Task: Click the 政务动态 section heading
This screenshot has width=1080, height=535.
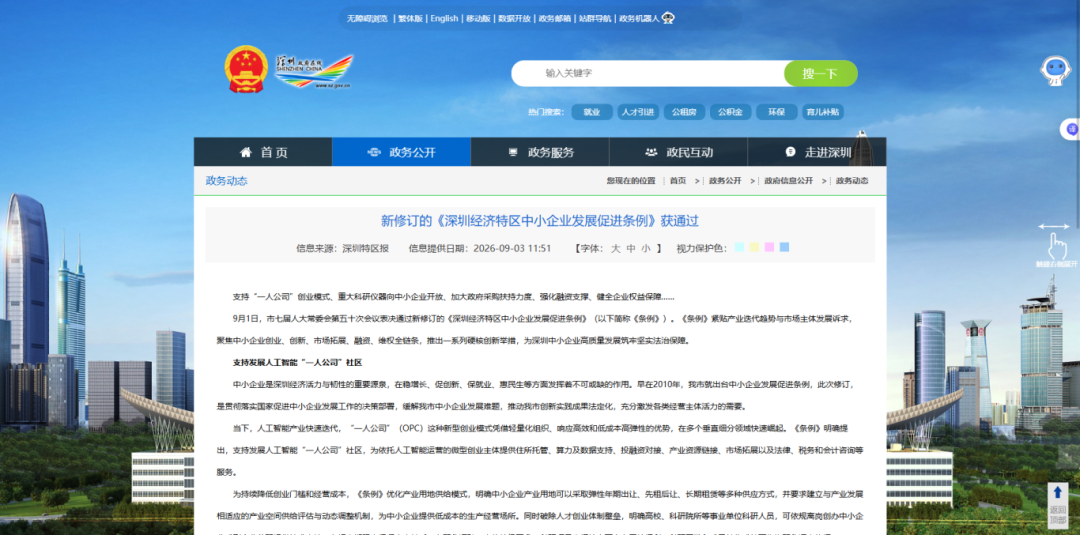Action: 226,181
